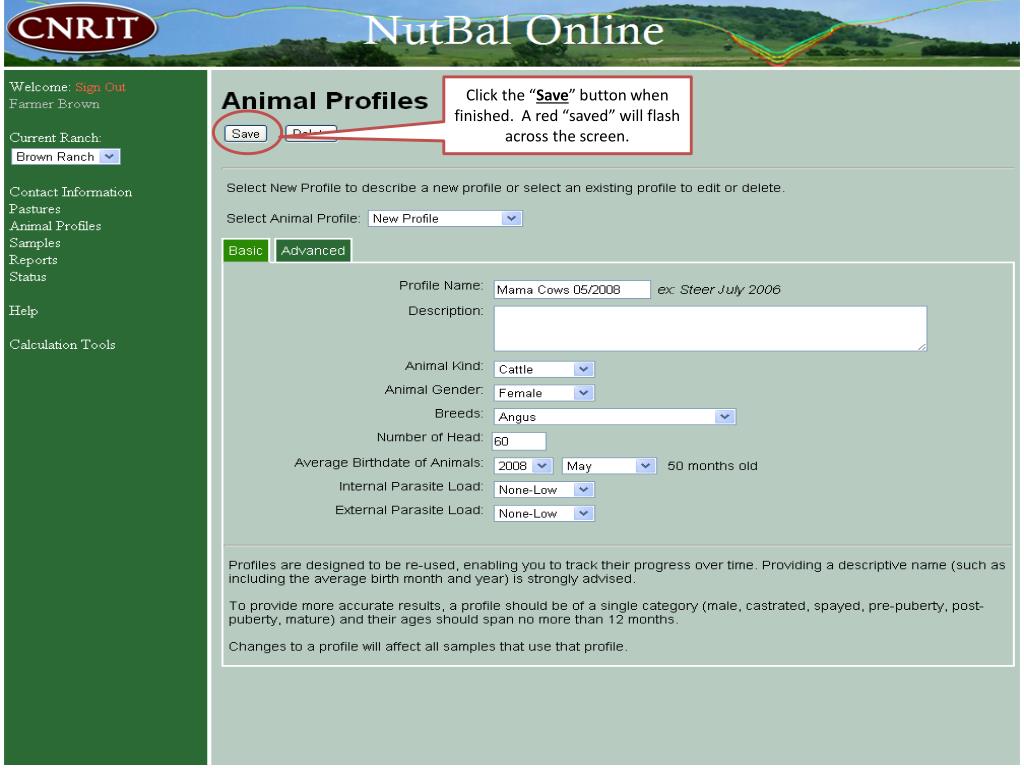Screen dimensions: 1024x768
Task: Go to Pastures page
Action: pyautogui.click(x=35, y=209)
